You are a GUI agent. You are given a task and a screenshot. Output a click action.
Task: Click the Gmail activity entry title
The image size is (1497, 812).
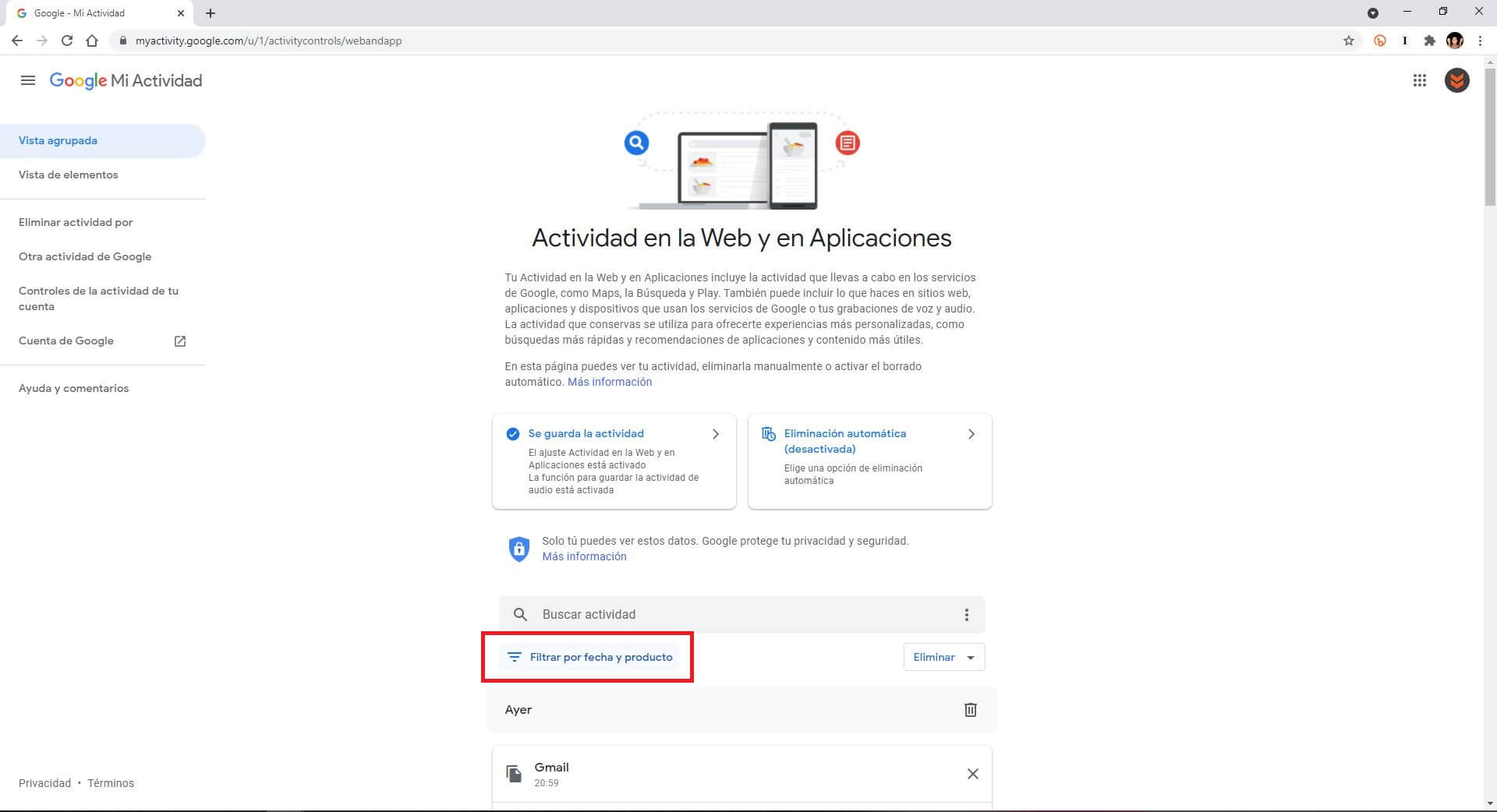click(552, 768)
